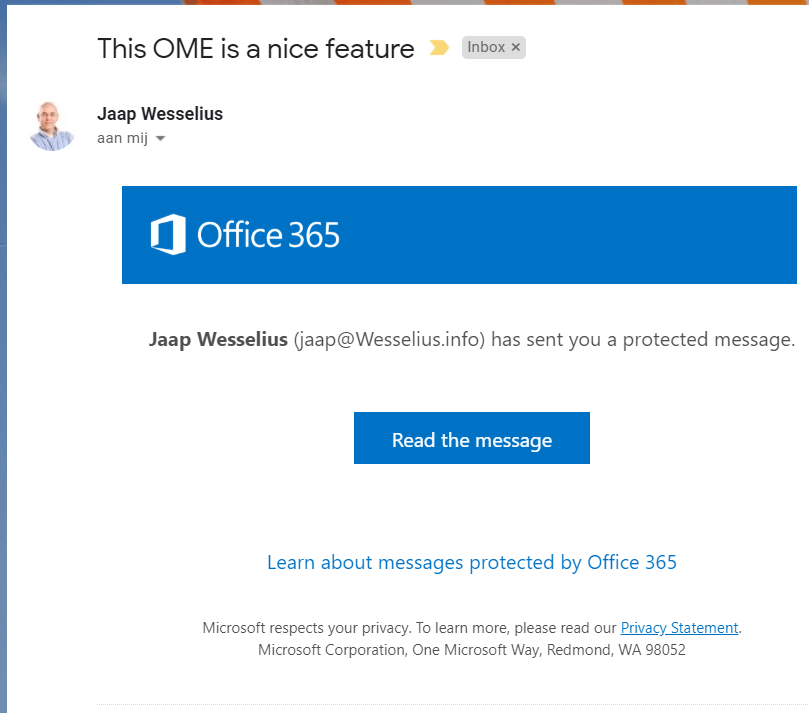Open 'Learn about messages protected by Office 365'
This screenshot has height=713, width=809.
pyautogui.click(x=472, y=562)
